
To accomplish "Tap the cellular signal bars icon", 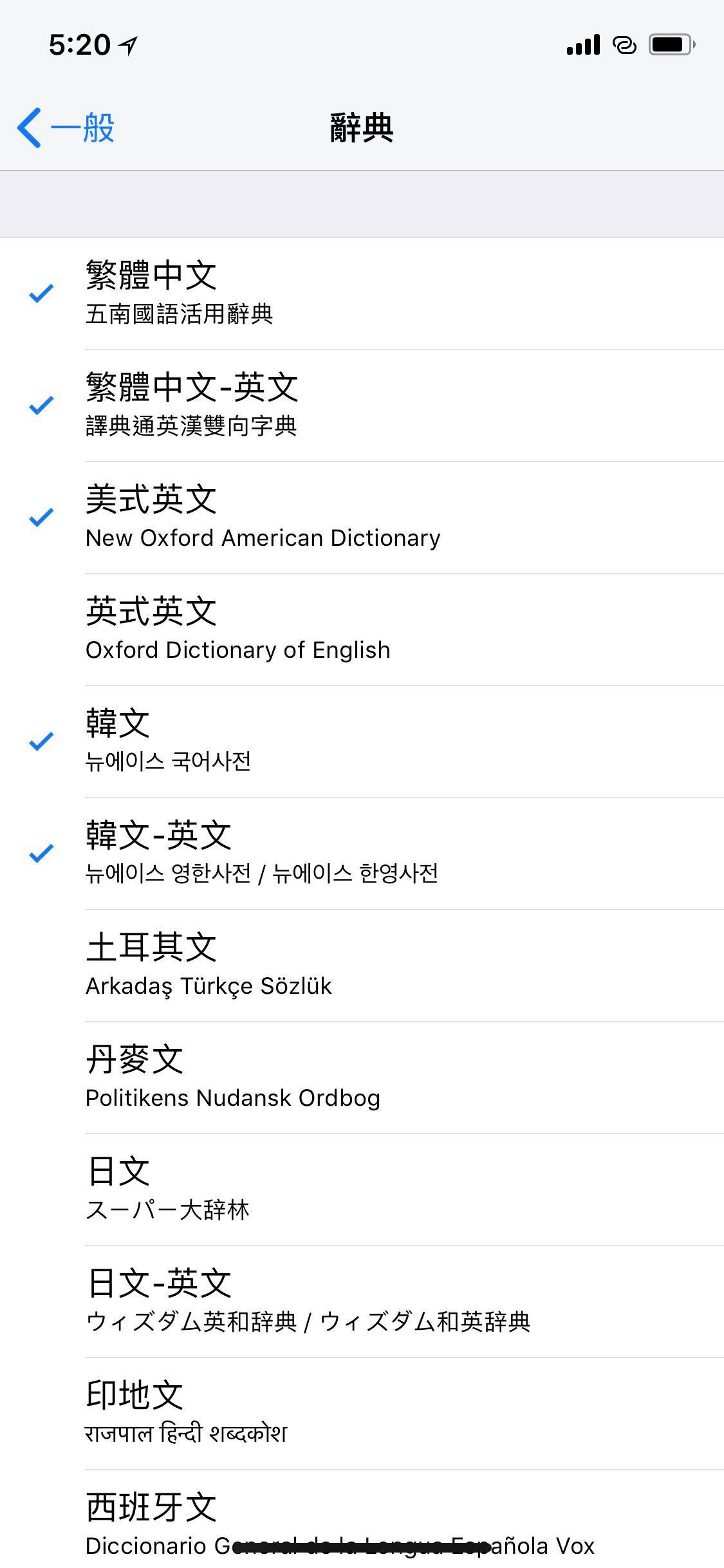I will click(x=583, y=45).
